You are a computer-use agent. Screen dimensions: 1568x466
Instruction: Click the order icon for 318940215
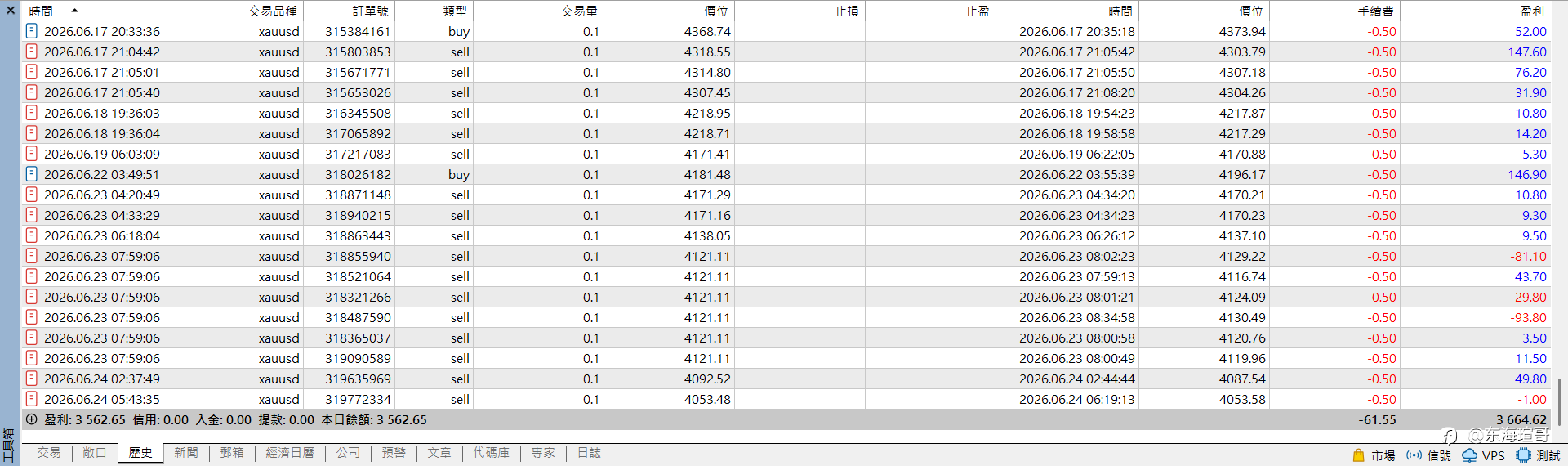pyautogui.click(x=31, y=215)
